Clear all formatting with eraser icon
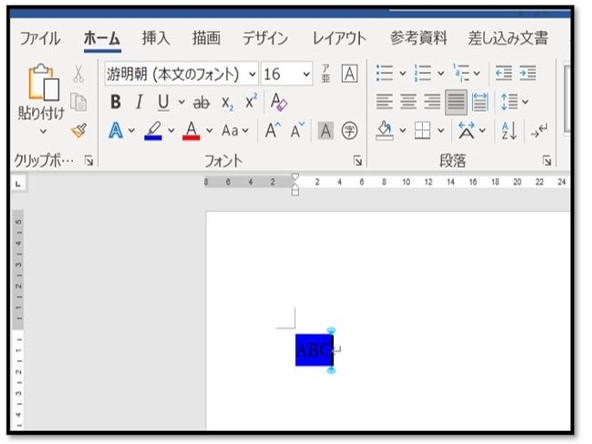Image resolution: width=592 pixels, height=444 pixels. pyautogui.click(x=279, y=102)
